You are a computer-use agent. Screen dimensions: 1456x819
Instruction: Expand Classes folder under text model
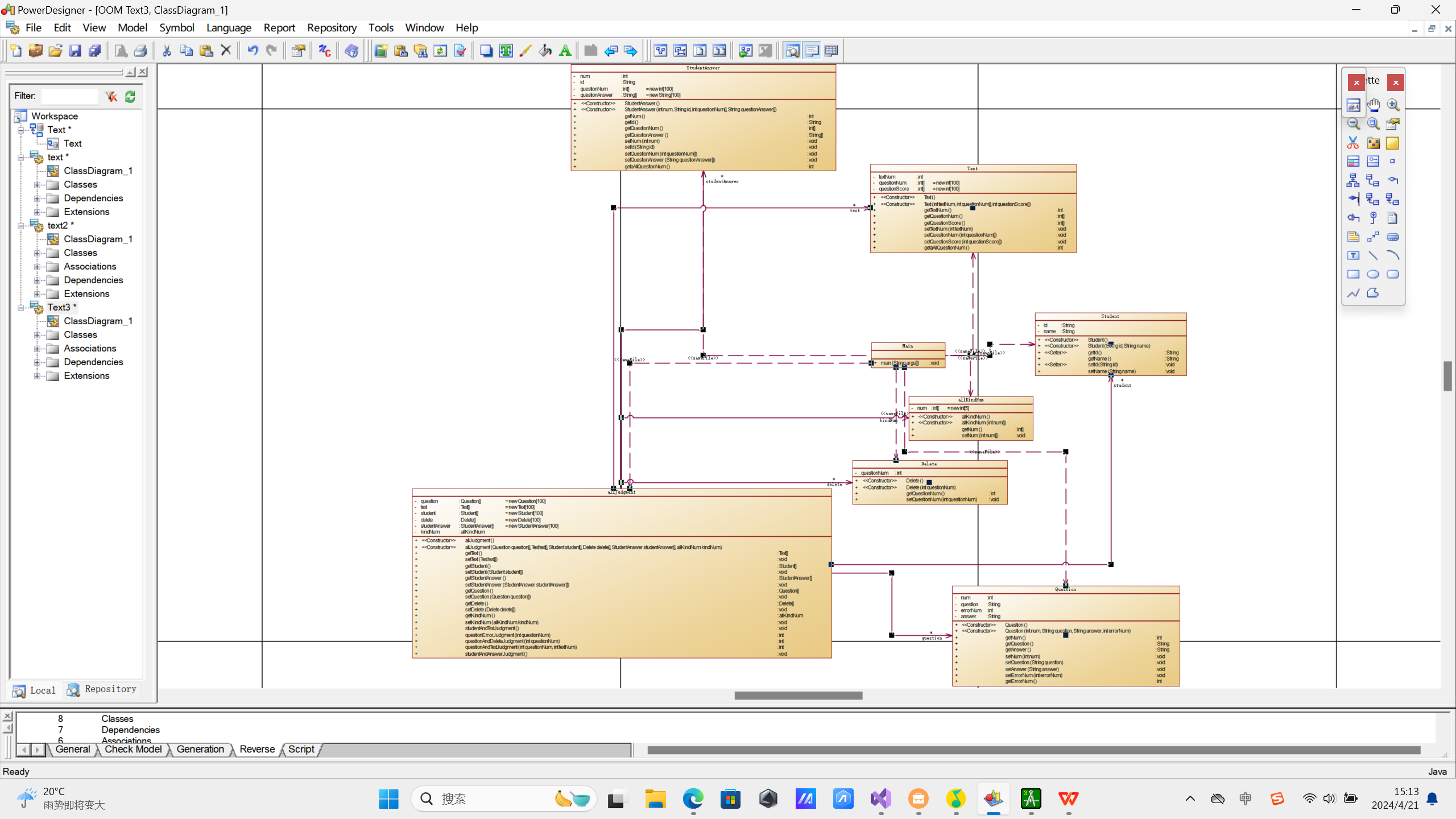pyautogui.click(x=37, y=184)
